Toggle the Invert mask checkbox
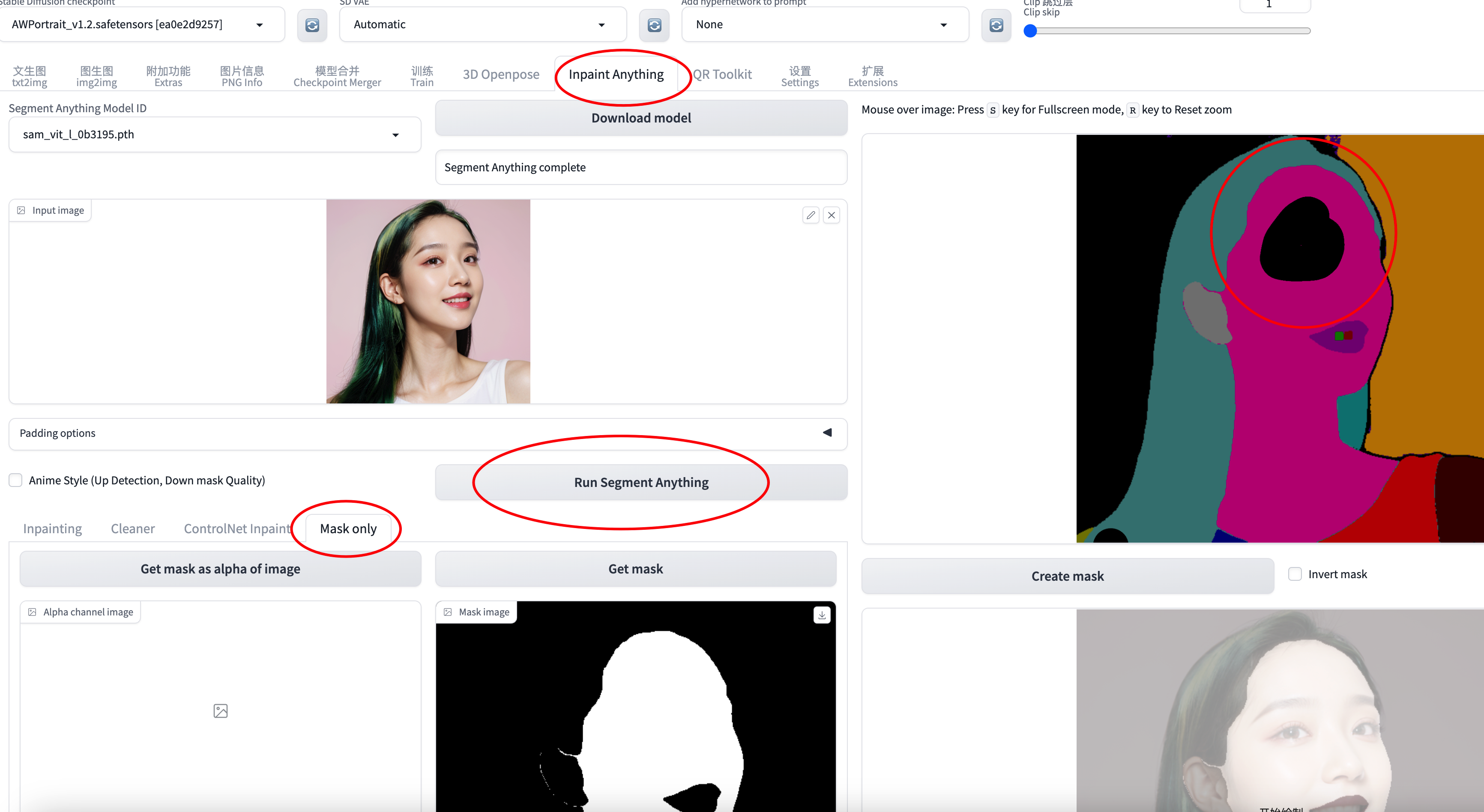The height and width of the screenshot is (812, 1484). (x=1295, y=573)
